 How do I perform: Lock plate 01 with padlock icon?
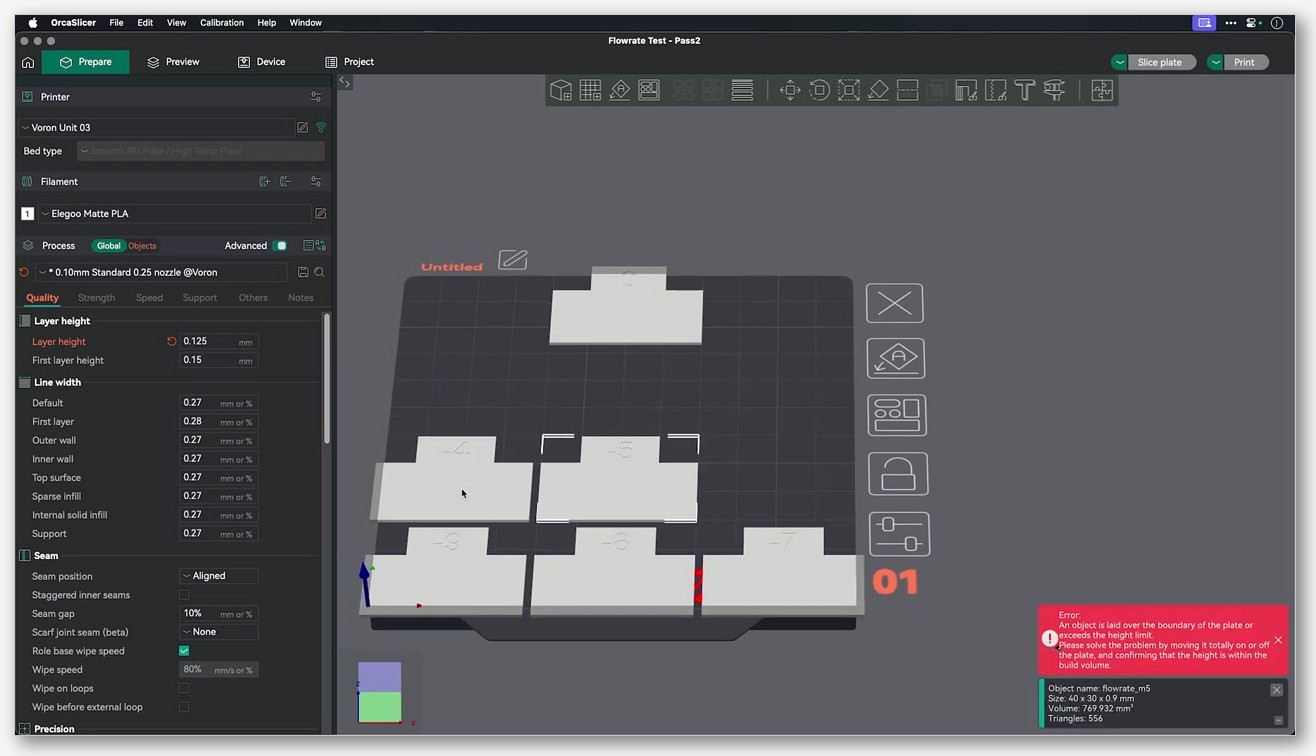tap(898, 474)
